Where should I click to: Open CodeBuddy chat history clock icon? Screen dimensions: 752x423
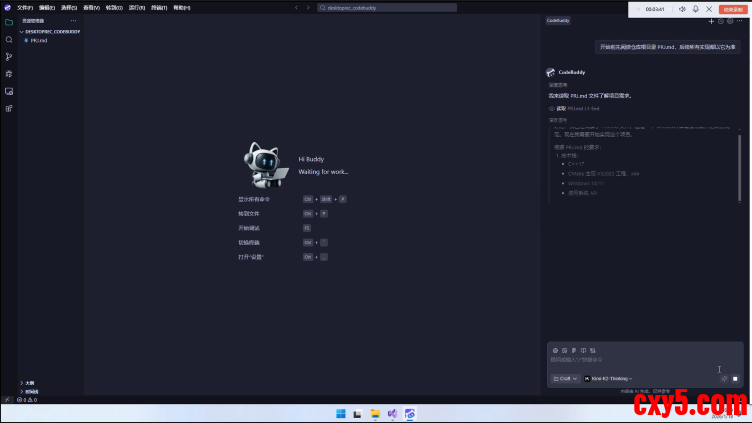click(x=720, y=20)
